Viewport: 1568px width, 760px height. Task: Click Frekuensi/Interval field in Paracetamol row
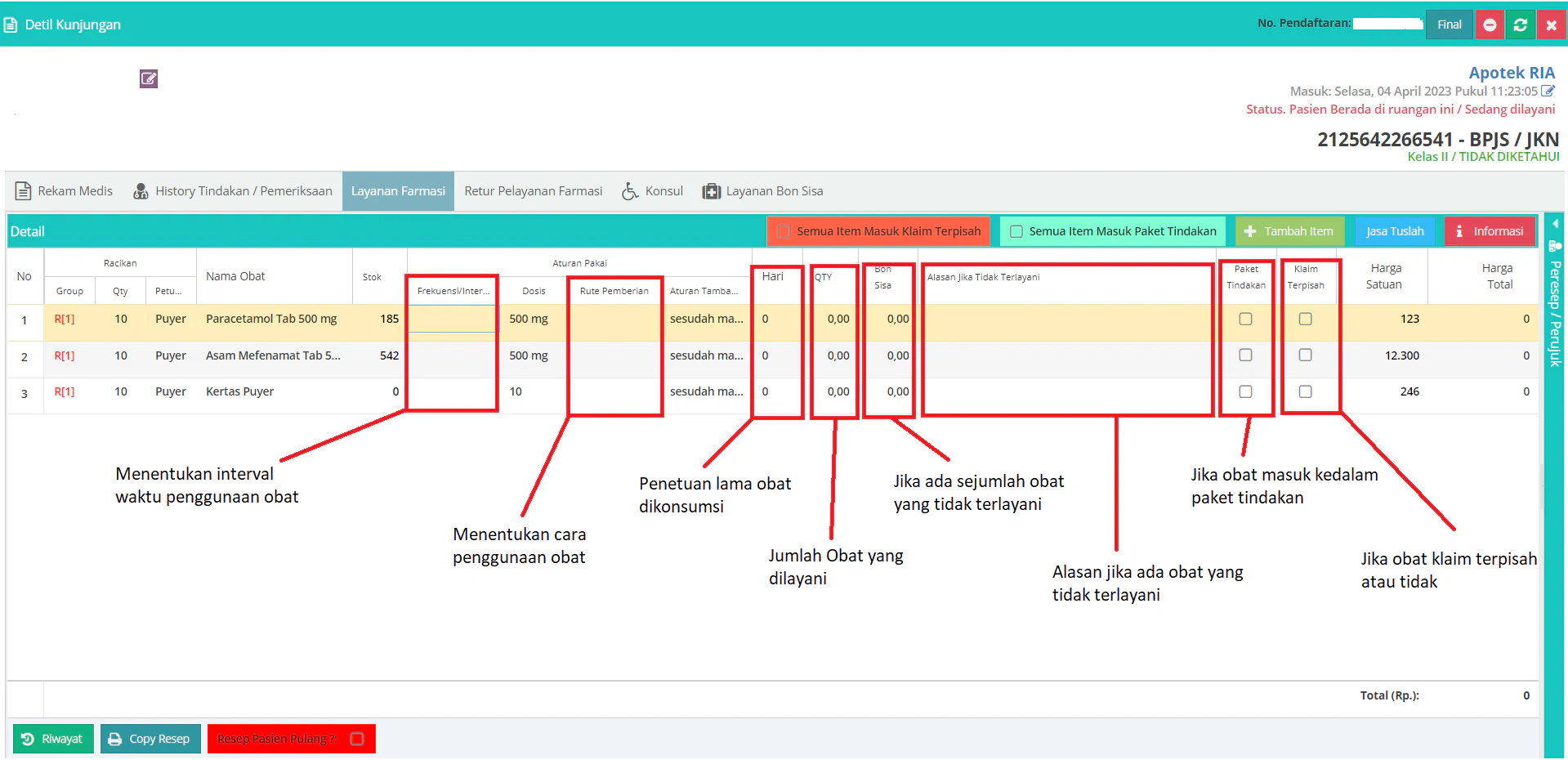[452, 319]
